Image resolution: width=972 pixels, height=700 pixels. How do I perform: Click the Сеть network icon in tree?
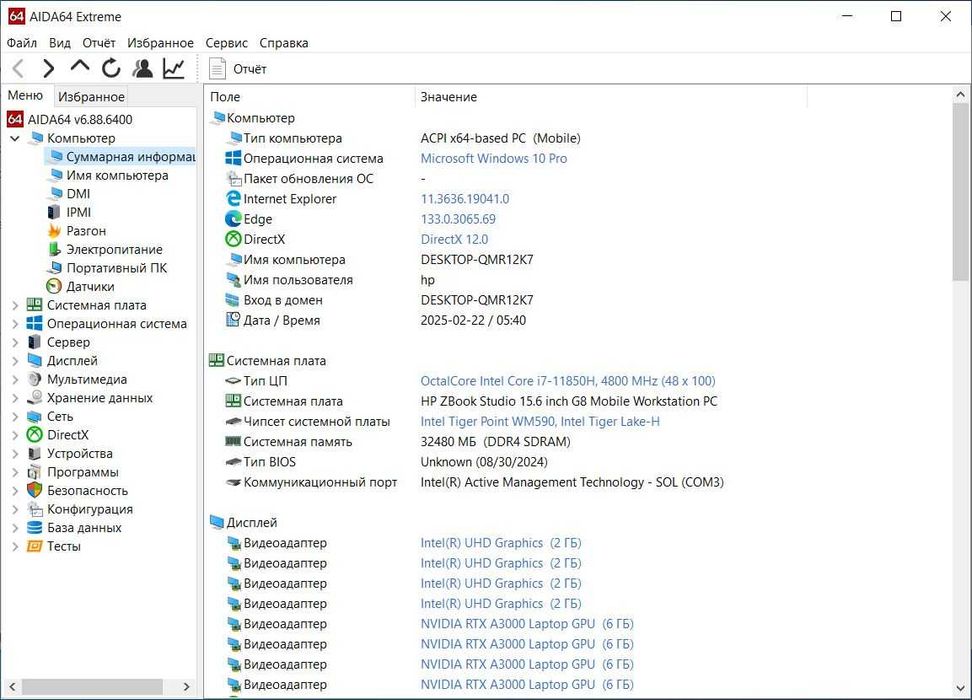(35, 417)
